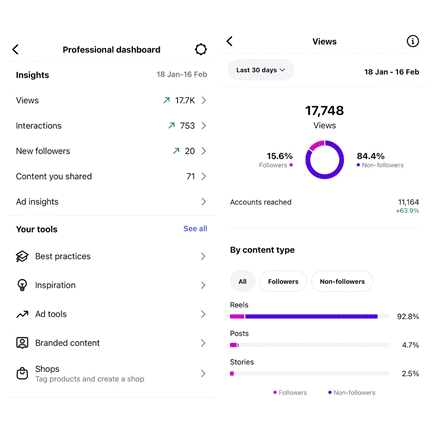Click the By content type heading
The width and height of the screenshot is (435, 435).
pyautogui.click(x=262, y=250)
